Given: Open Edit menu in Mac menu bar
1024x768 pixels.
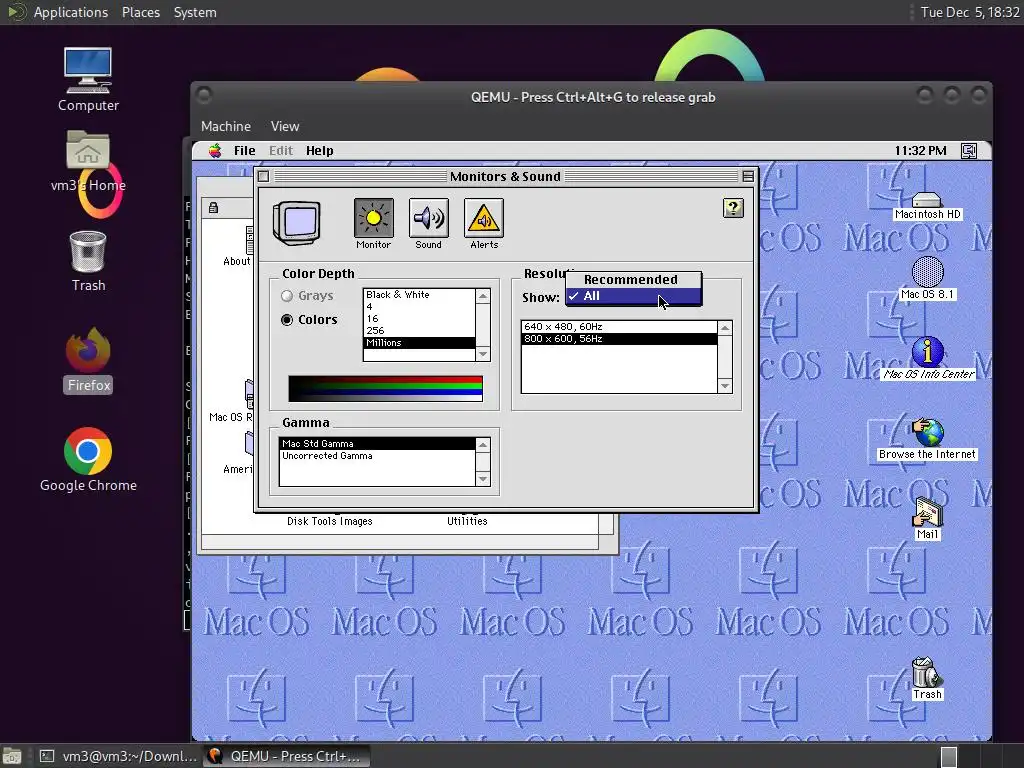Looking at the screenshot, I should coord(281,151).
